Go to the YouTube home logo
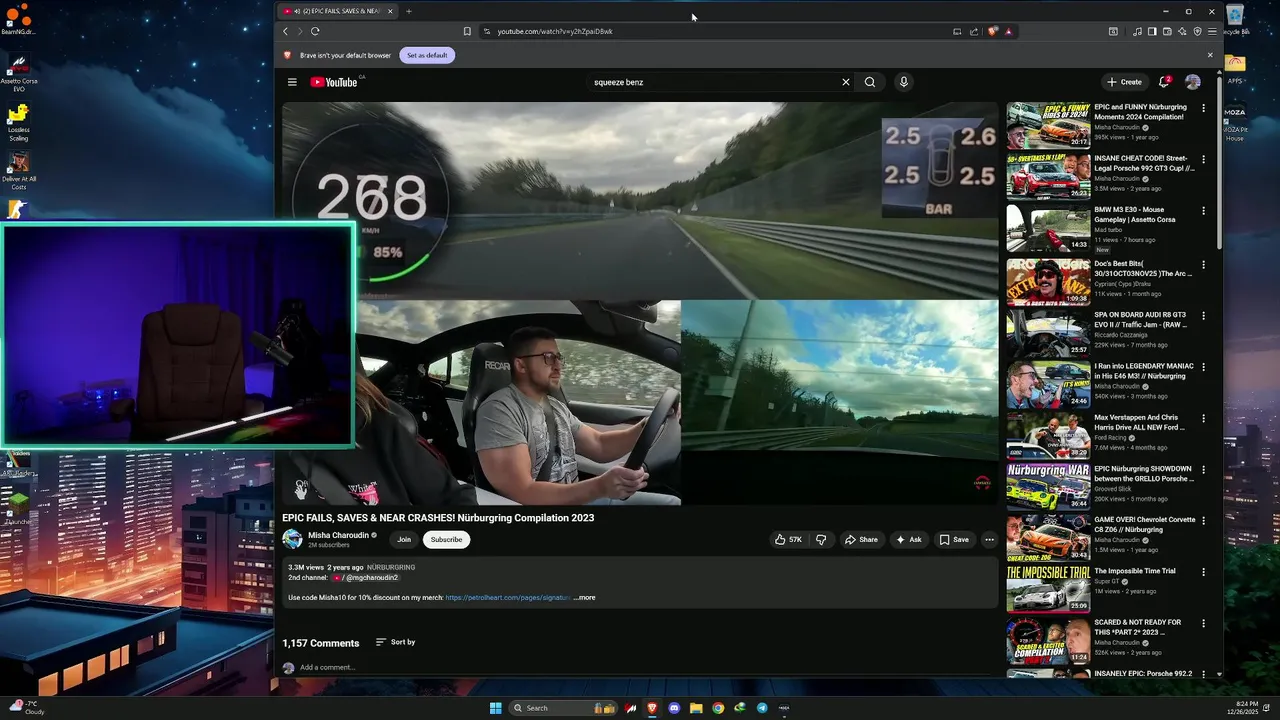1280x720 pixels. pos(334,82)
